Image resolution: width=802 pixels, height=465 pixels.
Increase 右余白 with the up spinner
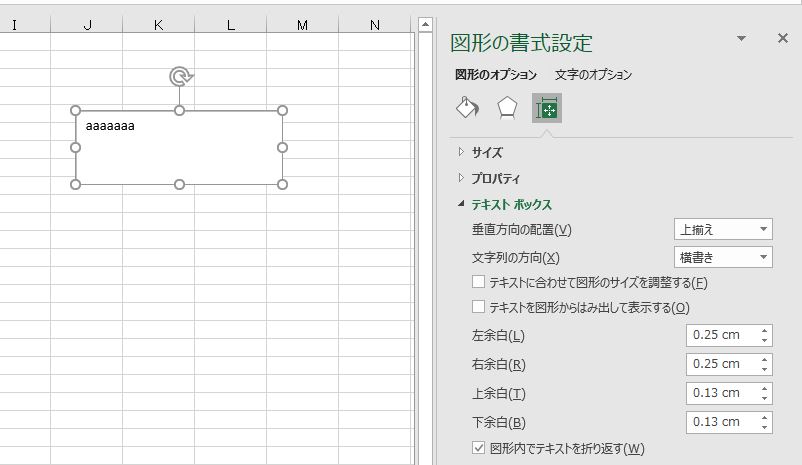764,360
